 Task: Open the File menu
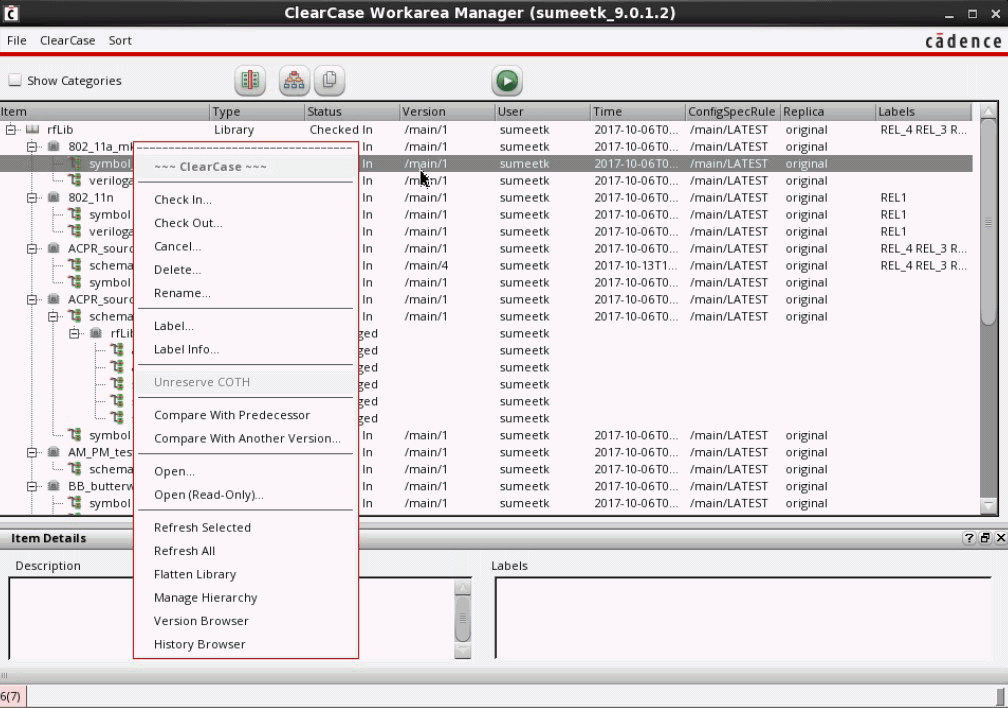coord(16,40)
